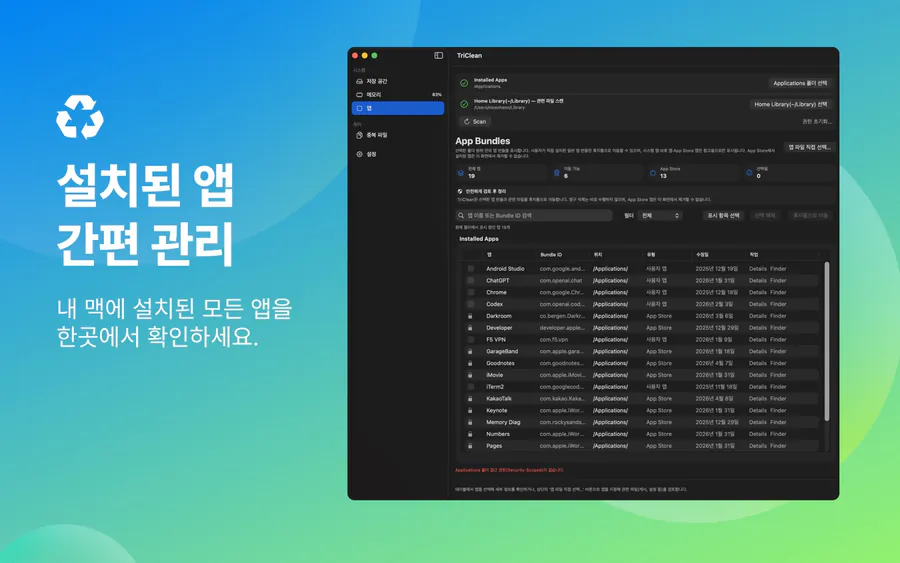
Task: Check the iTerm2 row checkbox
Action: click(x=471, y=387)
